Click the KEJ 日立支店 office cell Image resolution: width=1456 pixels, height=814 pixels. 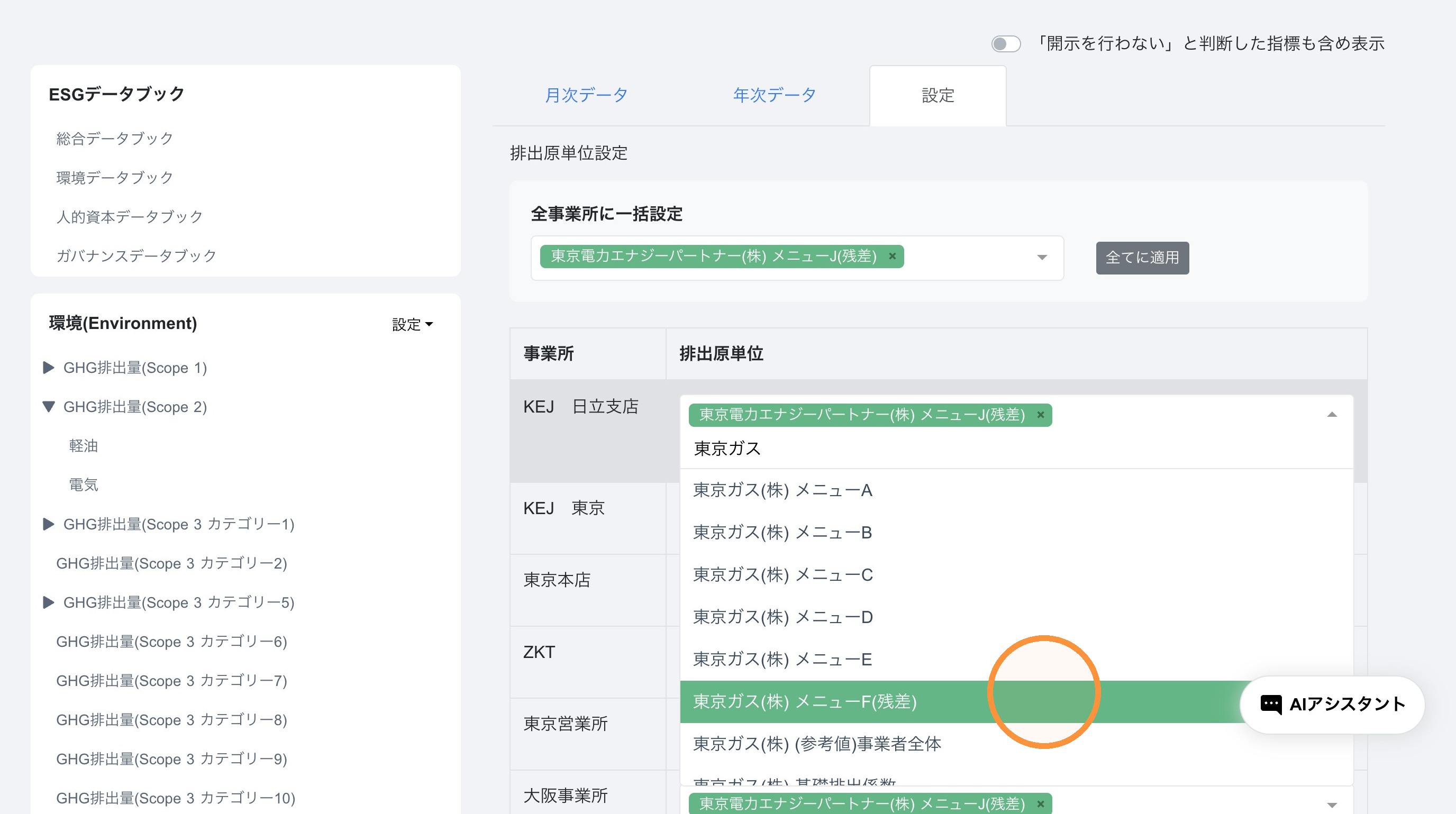(x=588, y=431)
